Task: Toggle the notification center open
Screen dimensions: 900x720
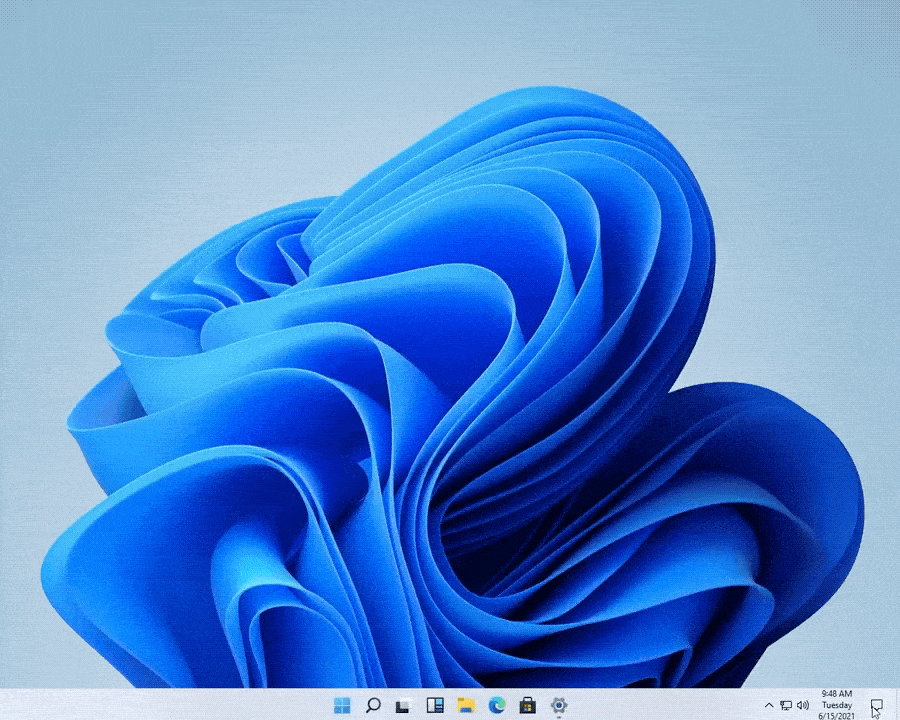Action: (x=877, y=703)
